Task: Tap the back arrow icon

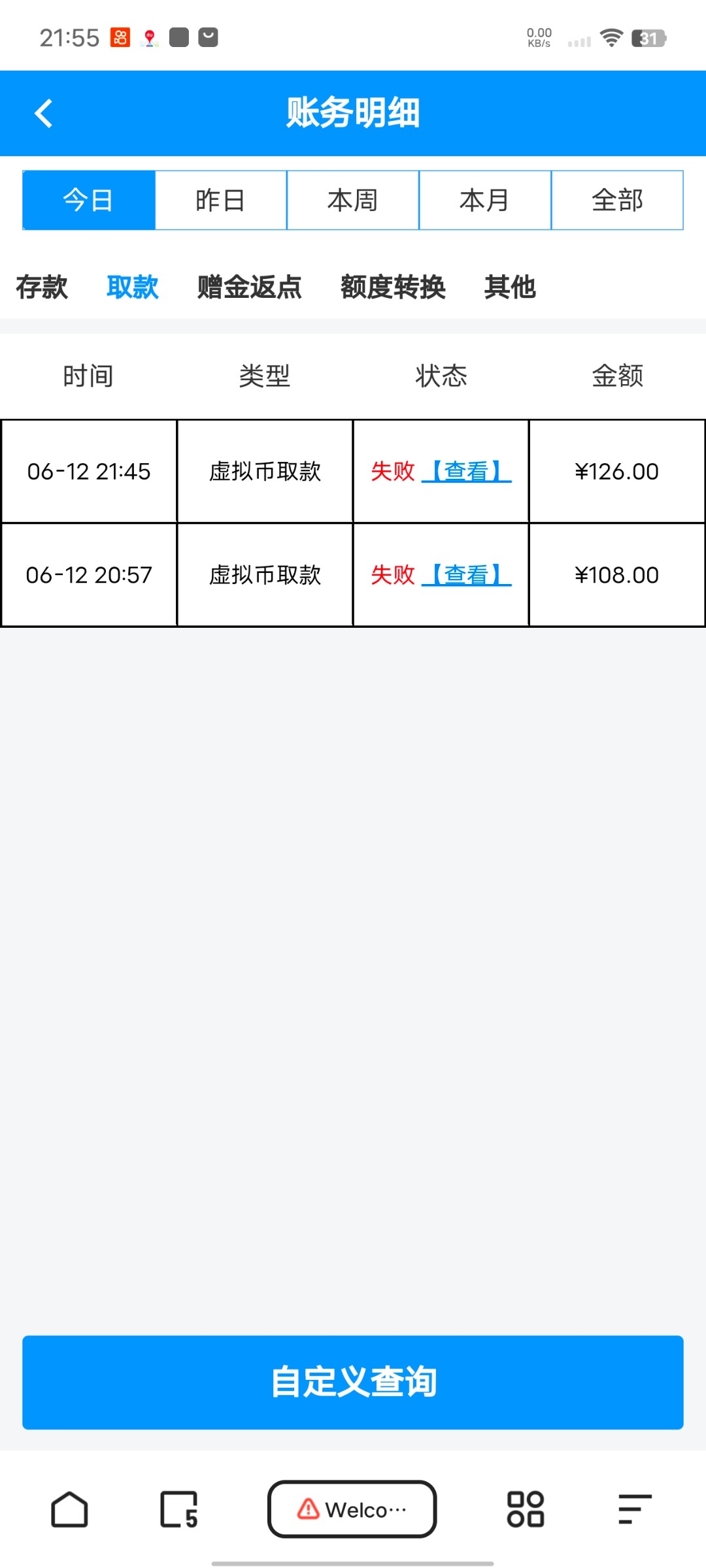Action: click(44, 114)
